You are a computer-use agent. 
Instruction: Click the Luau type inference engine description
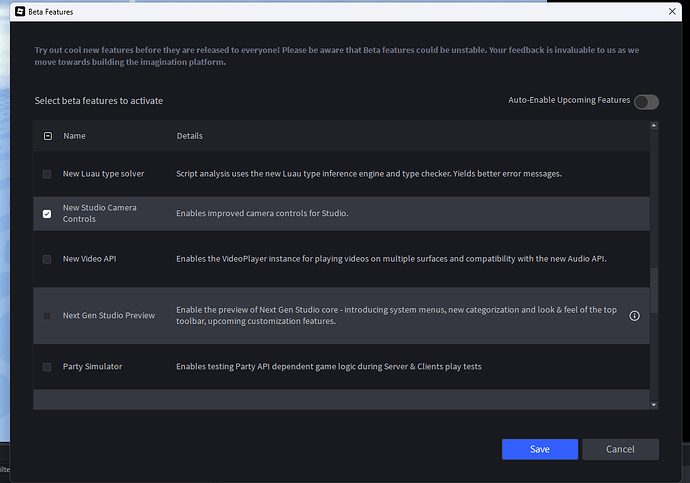pyautogui.click(x=369, y=174)
